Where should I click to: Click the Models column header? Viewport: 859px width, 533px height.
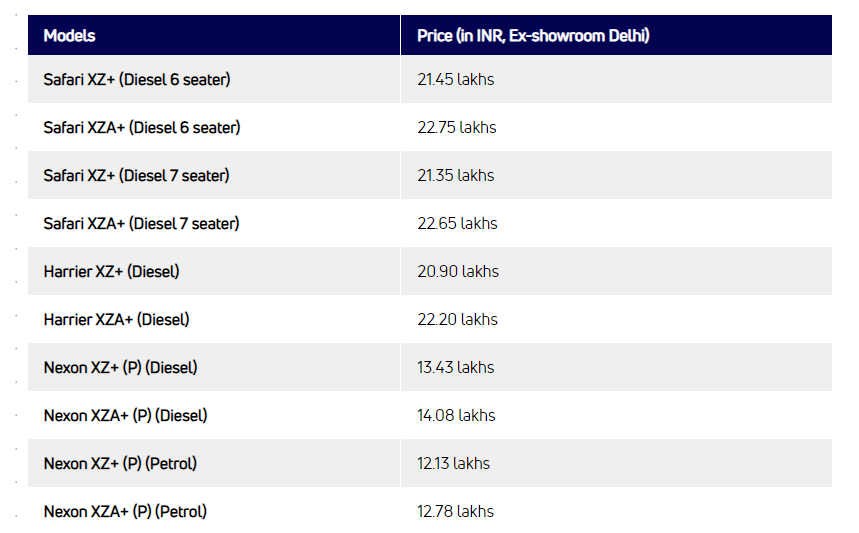point(70,36)
